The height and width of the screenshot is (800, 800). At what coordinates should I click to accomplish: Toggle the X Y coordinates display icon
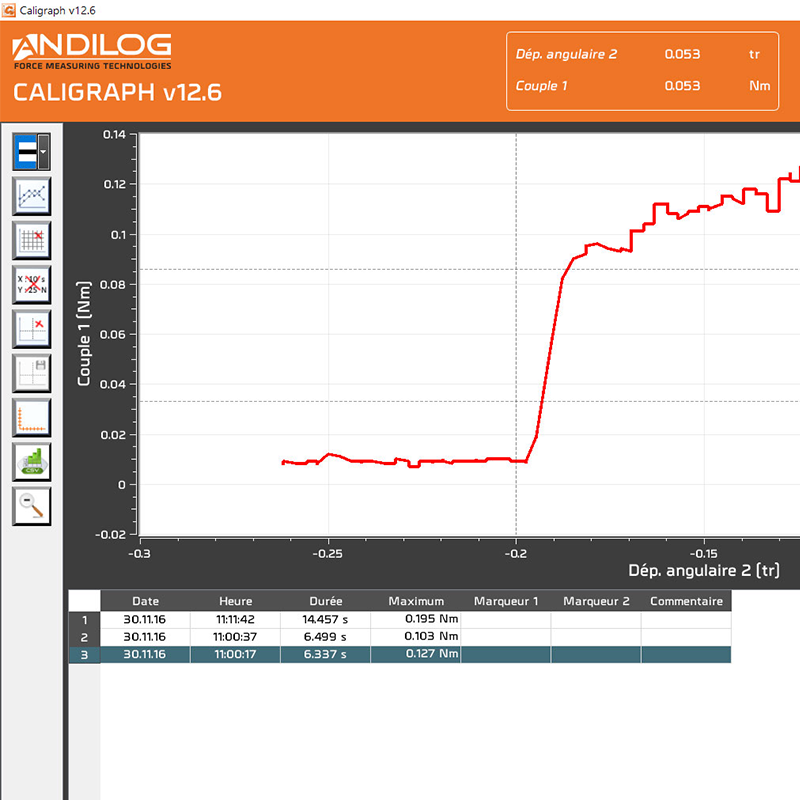pos(31,285)
